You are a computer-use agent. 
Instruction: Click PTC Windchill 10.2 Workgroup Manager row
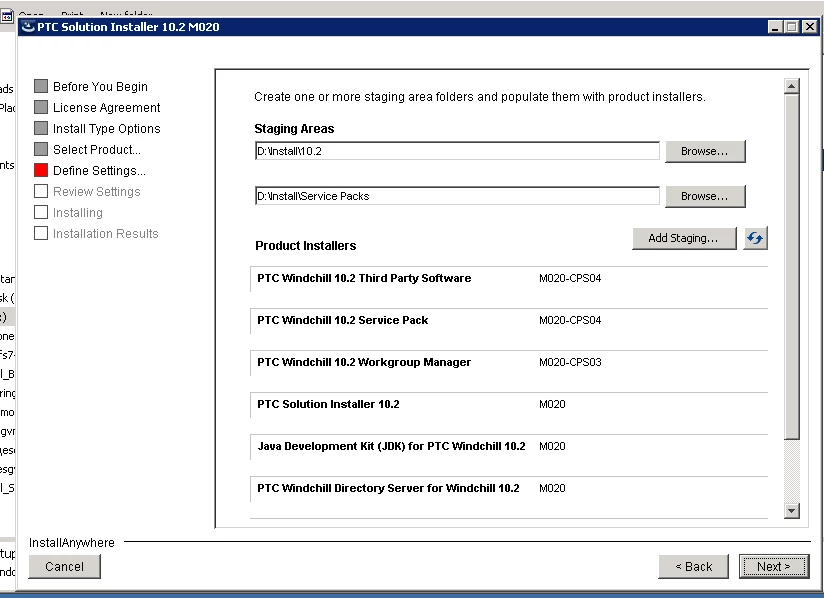[x=509, y=363]
